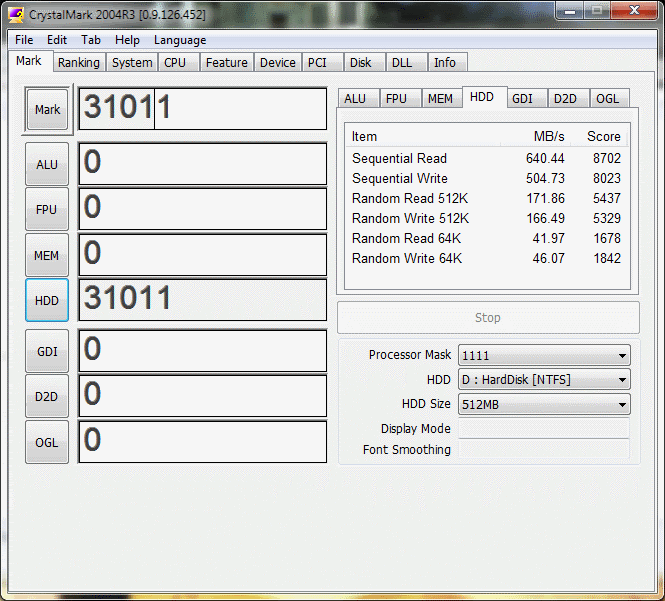Click the total Mark score field
The image size is (665, 601).
[203, 109]
